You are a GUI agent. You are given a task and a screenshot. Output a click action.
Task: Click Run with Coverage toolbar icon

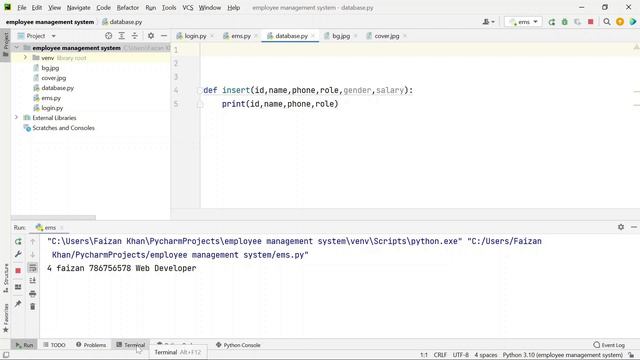[x=578, y=22]
